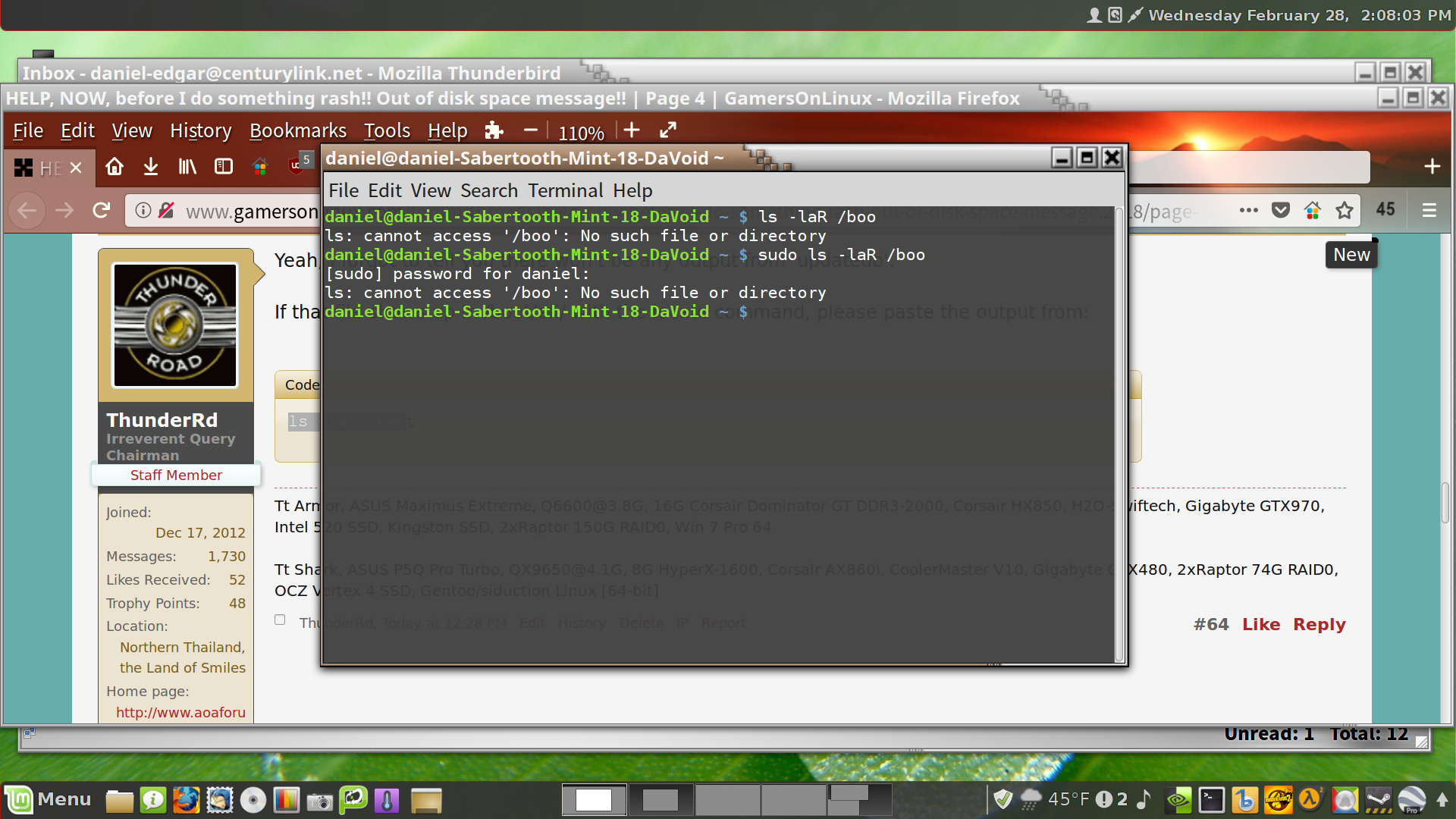Open terminal Search menu

tap(489, 190)
